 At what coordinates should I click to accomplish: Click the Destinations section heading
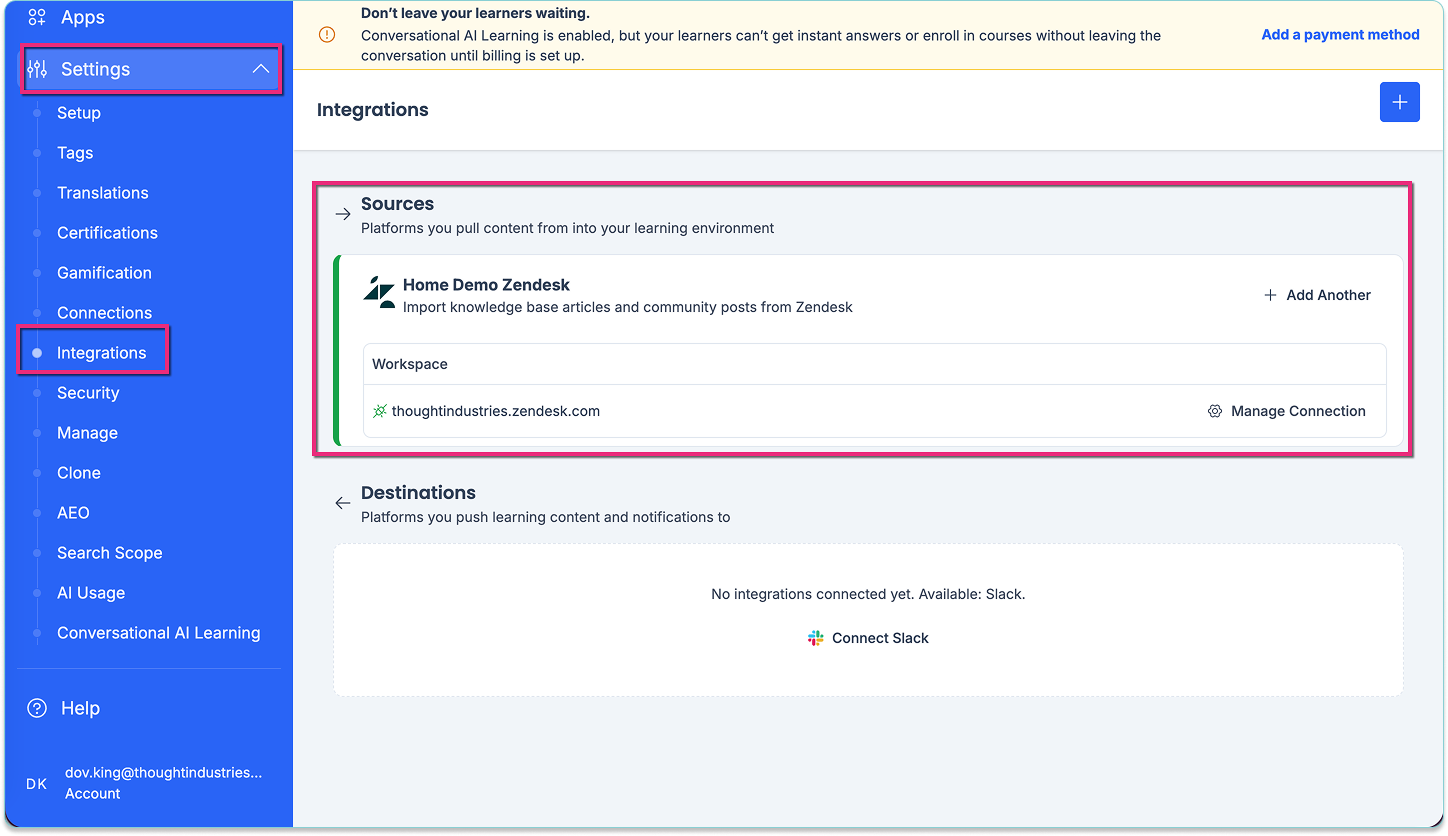[x=418, y=492]
